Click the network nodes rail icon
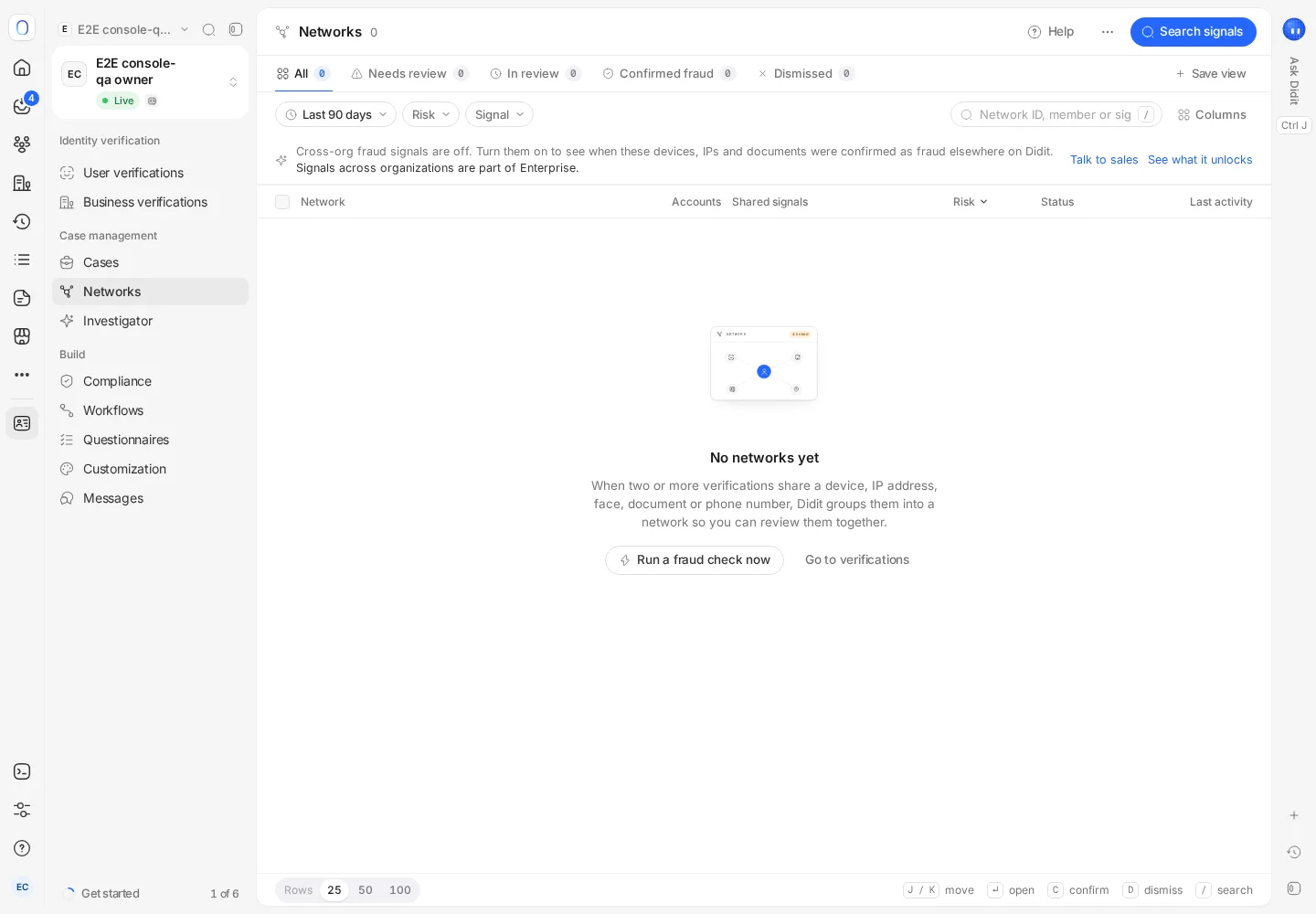The height and width of the screenshot is (914, 1316). (x=22, y=144)
